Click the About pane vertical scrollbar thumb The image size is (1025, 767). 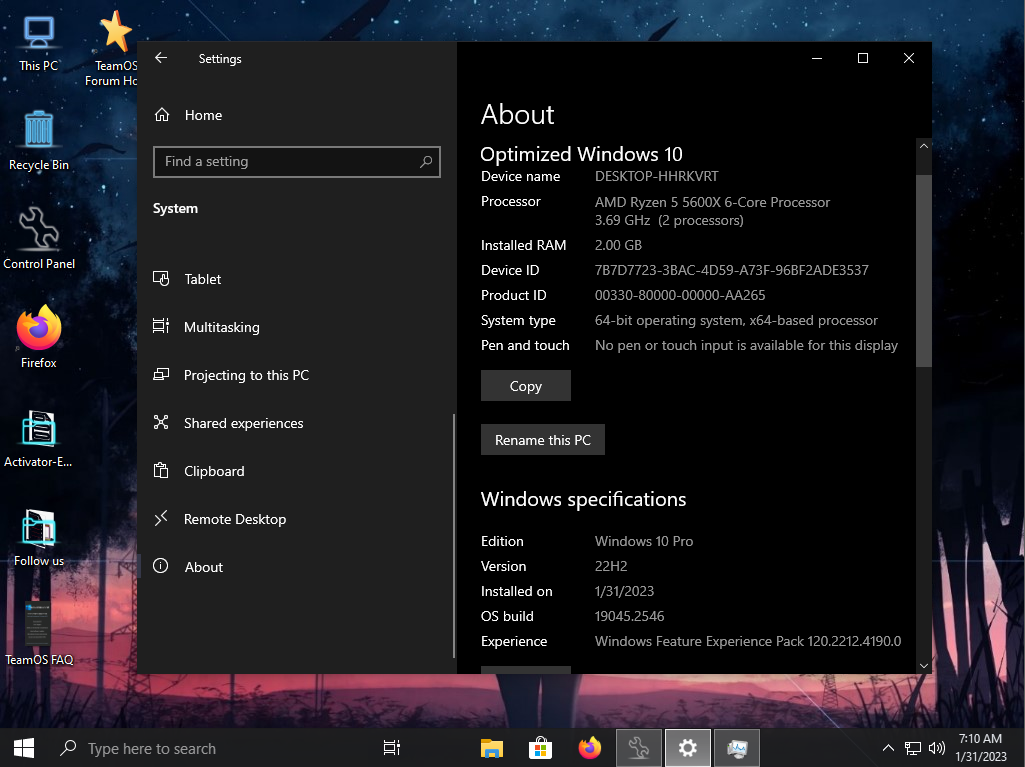coord(924,270)
